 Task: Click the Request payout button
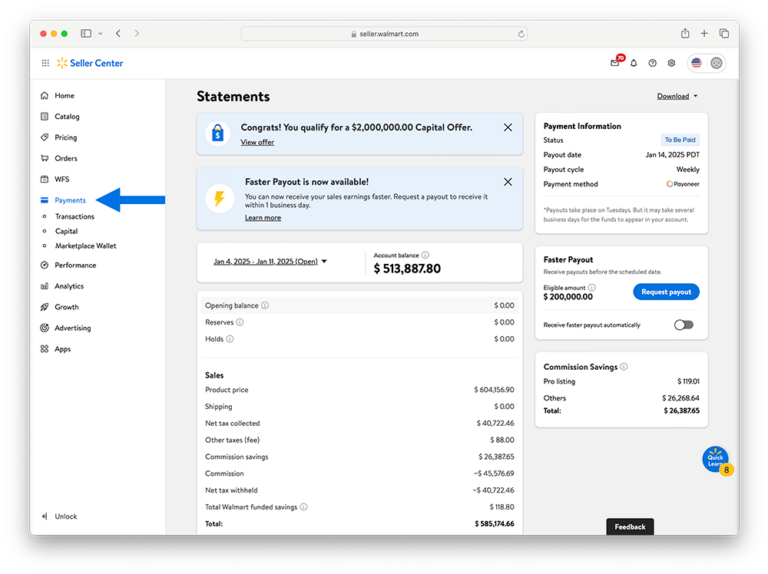pyautogui.click(x=666, y=292)
